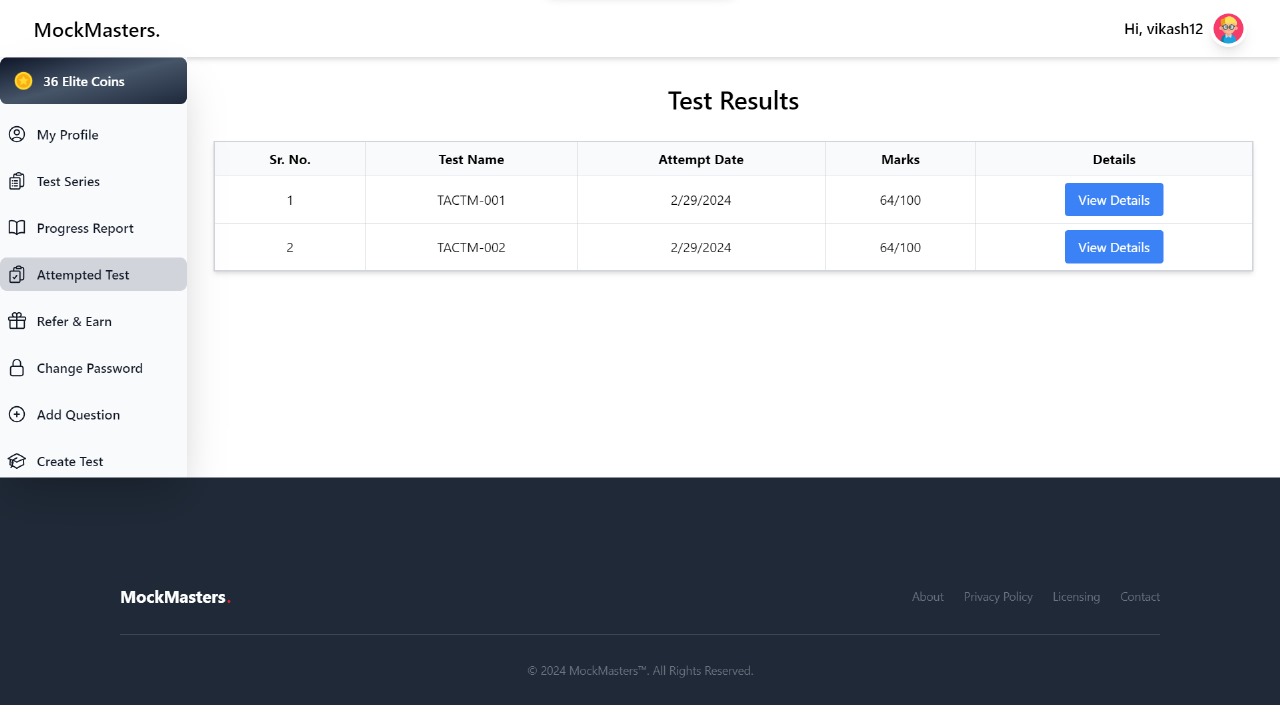Image resolution: width=1280 pixels, height=720 pixels.
Task: Click the My Profile user icon
Action: tap(17, 134)
